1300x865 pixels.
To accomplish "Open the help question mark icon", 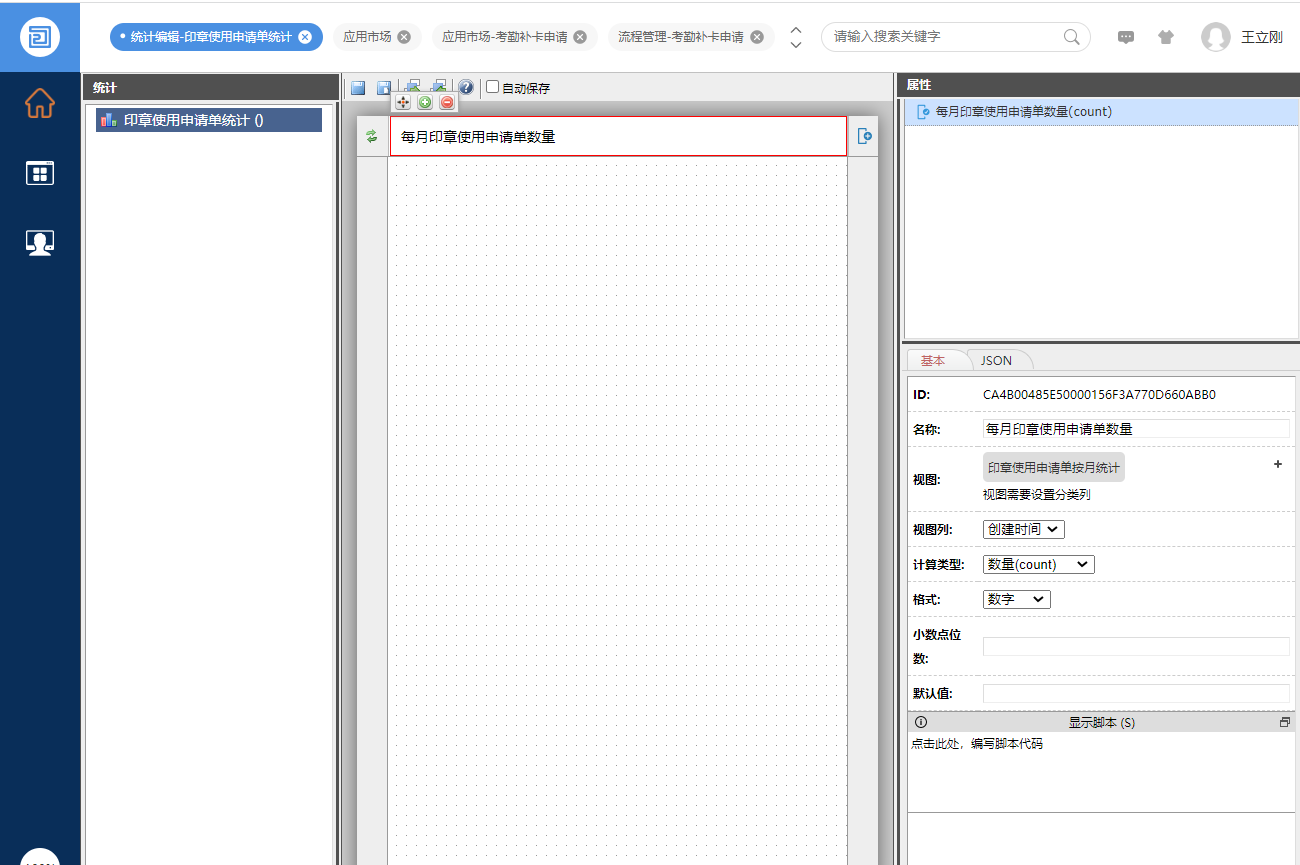I will (x=466, y=88).
